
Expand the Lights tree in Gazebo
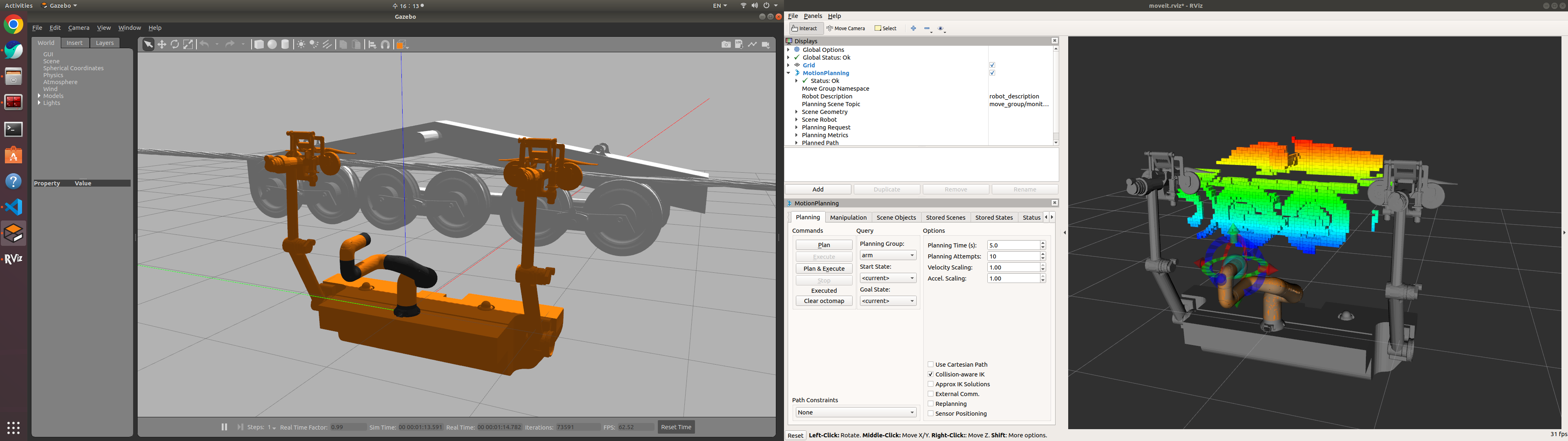pos(40,103)
